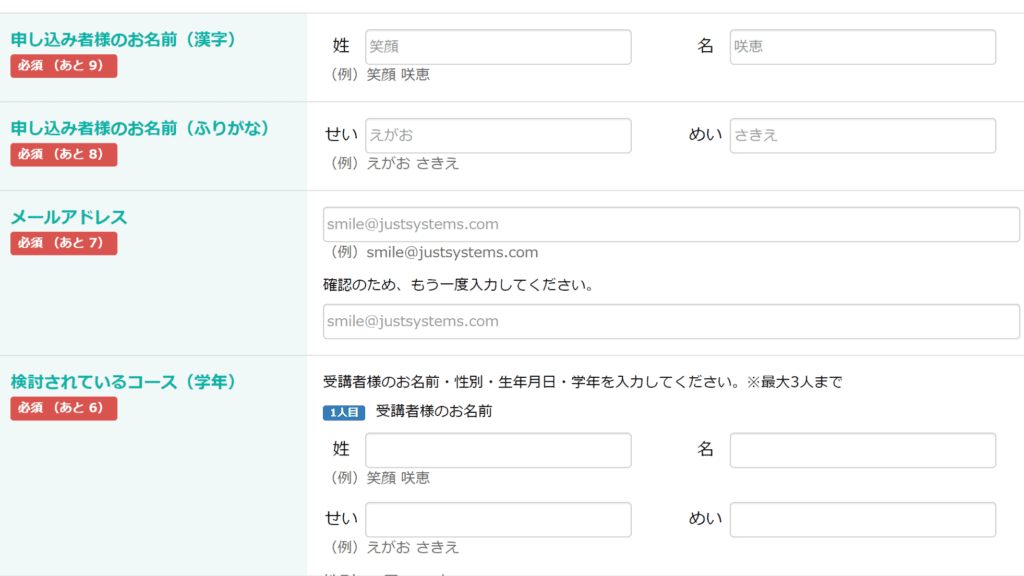Select the empty 名 field for 1人目 student
The height and width of the screenshot is (576, 1024).
point(862,450)
